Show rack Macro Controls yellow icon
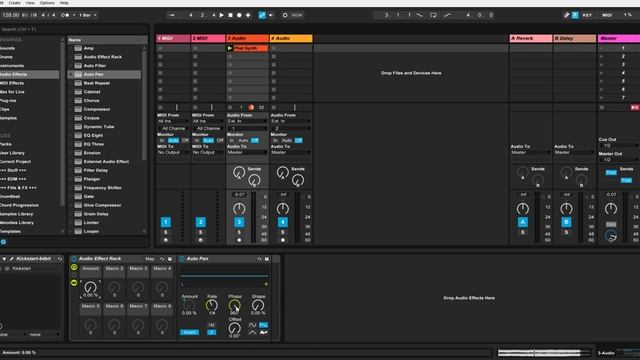This screenshot has height=360, width=640. tap(74, 267)
